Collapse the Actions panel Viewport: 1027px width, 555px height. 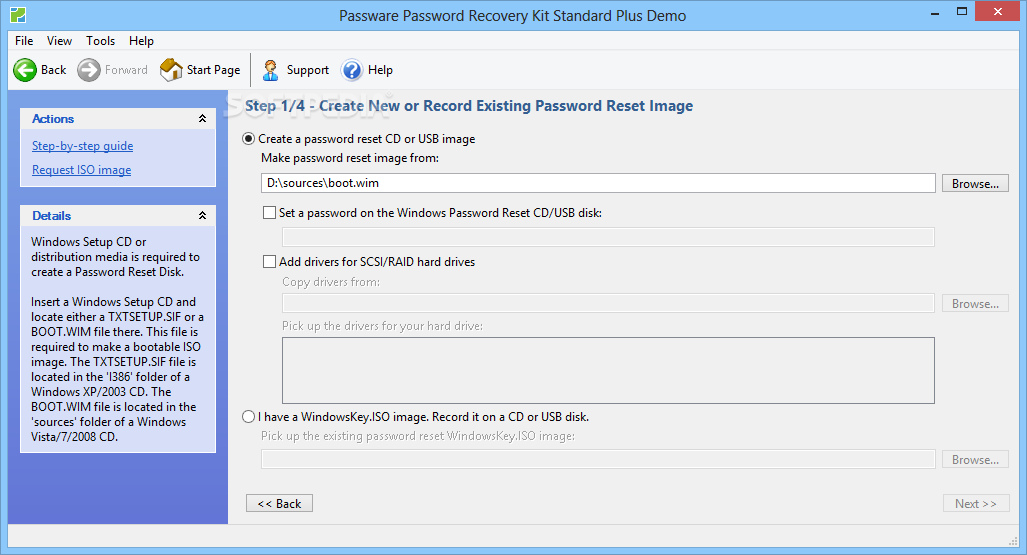coord(202,119)
